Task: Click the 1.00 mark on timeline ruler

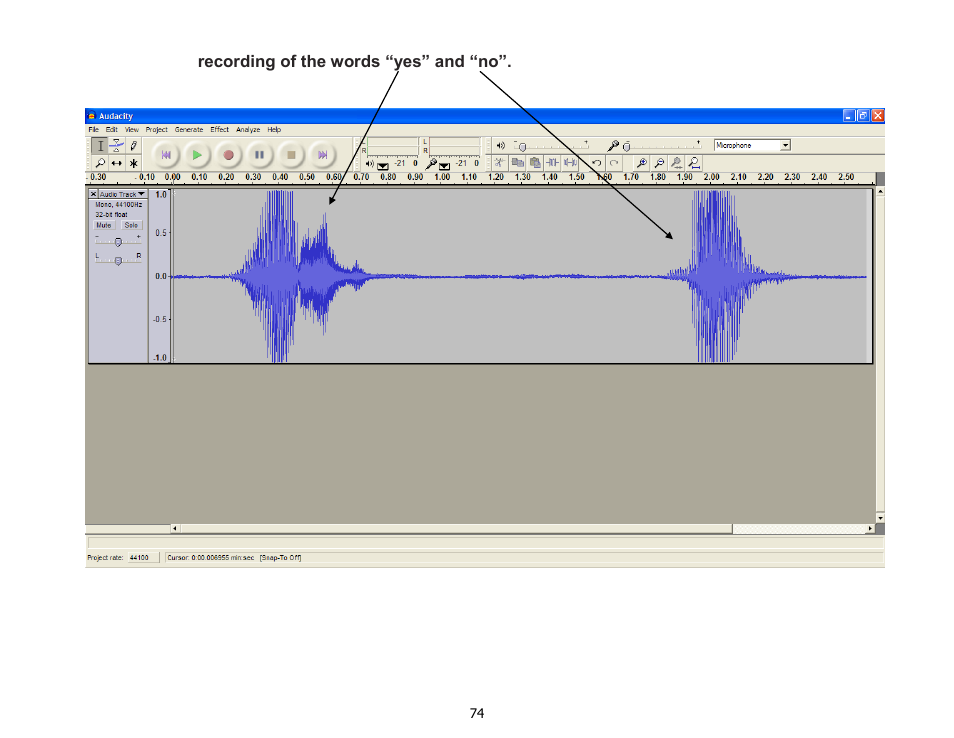Action: click(x=442, y=177)
